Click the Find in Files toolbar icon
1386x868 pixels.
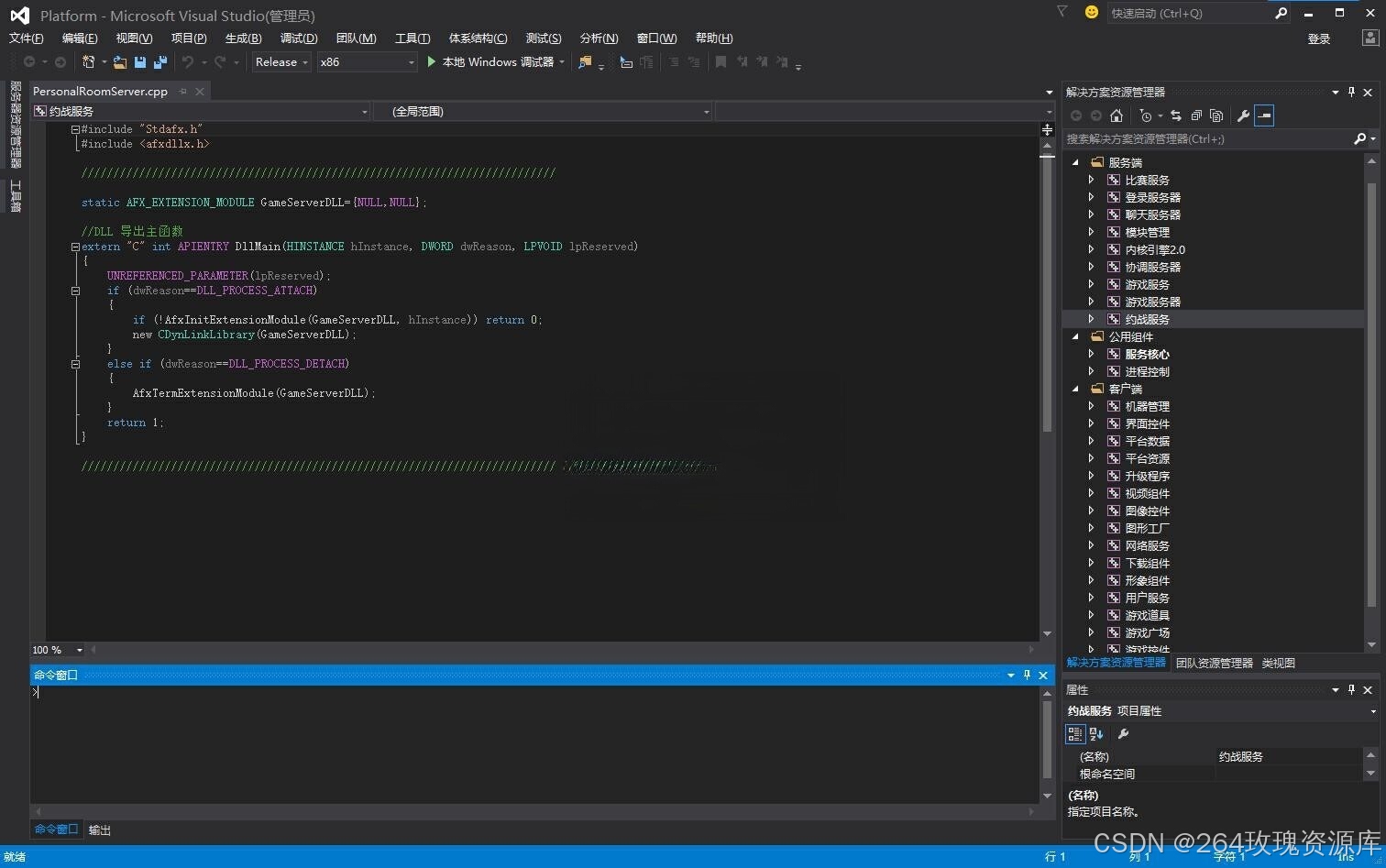point(585,62)
